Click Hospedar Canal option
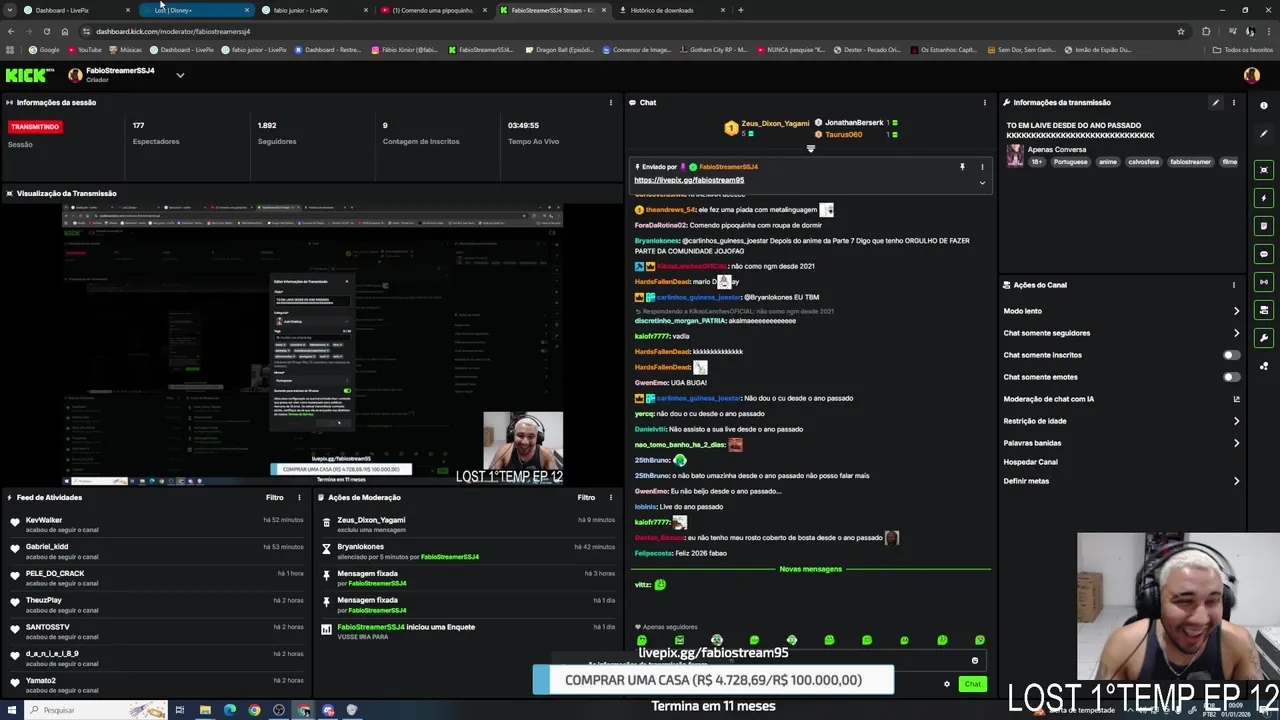This screenshot has width=1280, height=720. [x=1030, y=462]
